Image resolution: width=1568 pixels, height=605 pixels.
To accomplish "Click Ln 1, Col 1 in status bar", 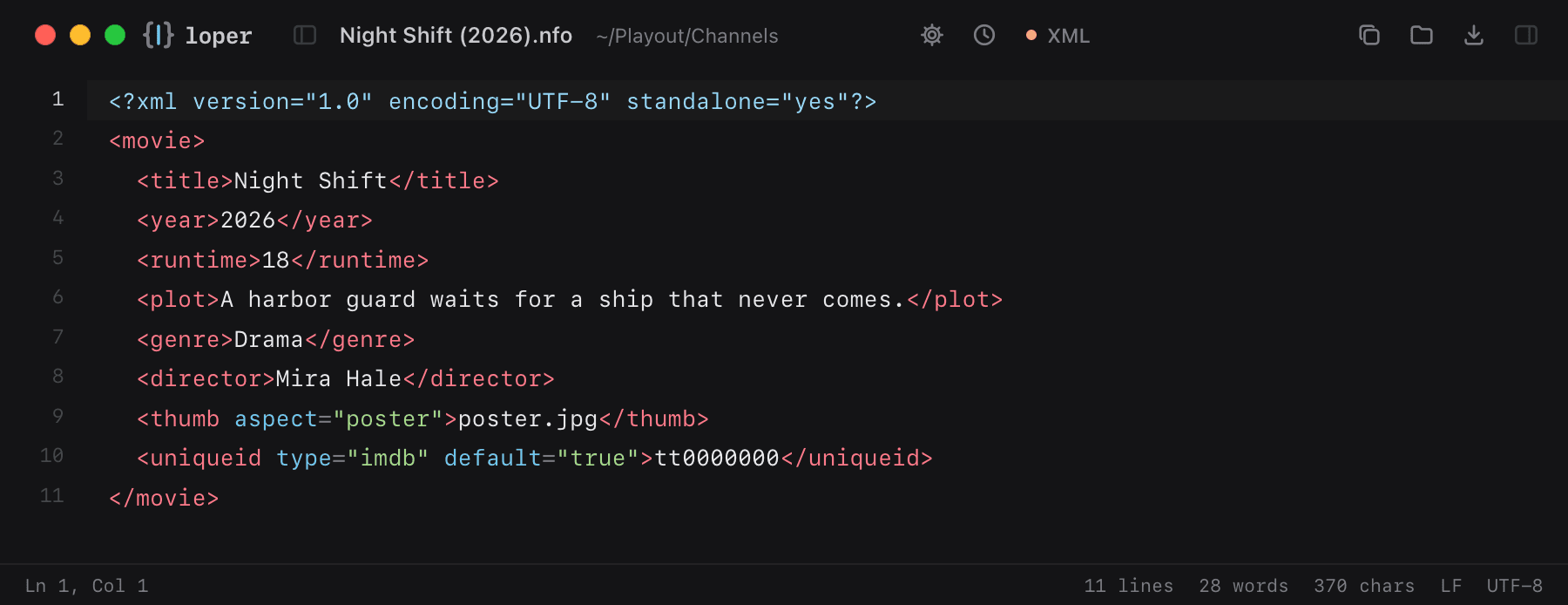I will (x=86, y=586).
